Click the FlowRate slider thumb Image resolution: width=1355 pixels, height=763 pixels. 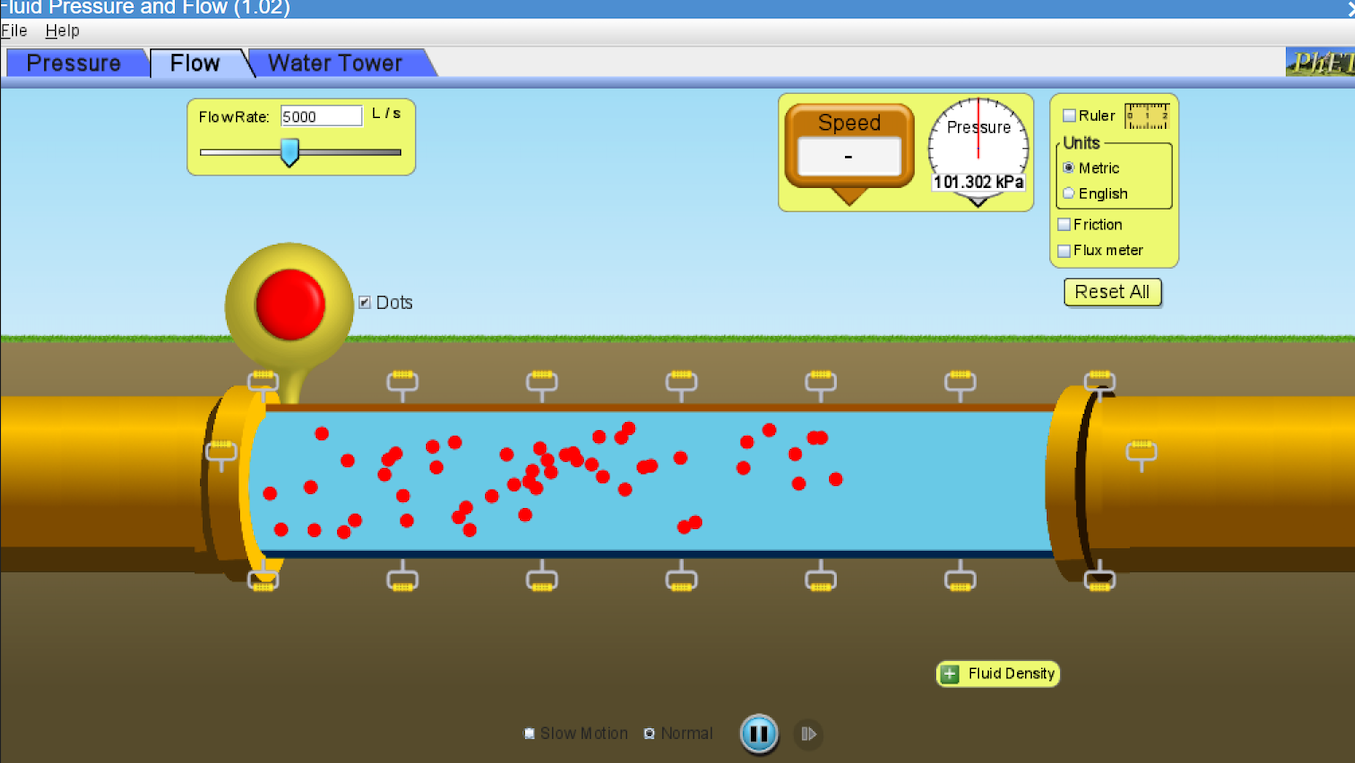pyautogui.click(x=290, y=152)
